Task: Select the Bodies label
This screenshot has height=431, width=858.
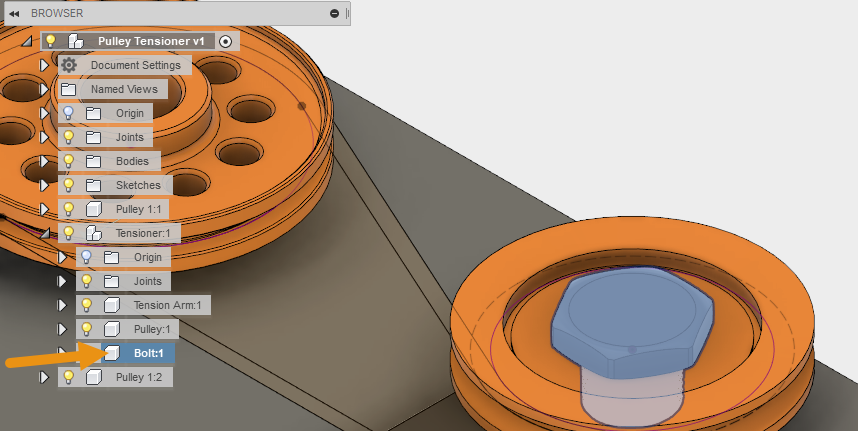Action: [132, 161]
